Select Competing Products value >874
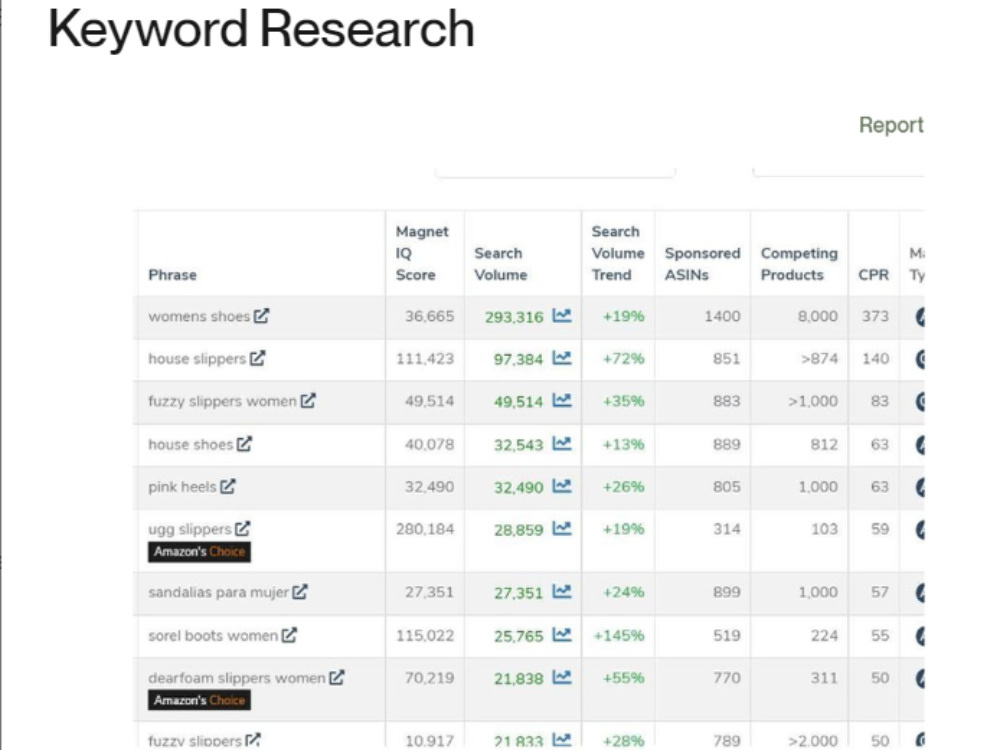The width and height of the screenshot is (1000, 750). (x=820, y=359)
